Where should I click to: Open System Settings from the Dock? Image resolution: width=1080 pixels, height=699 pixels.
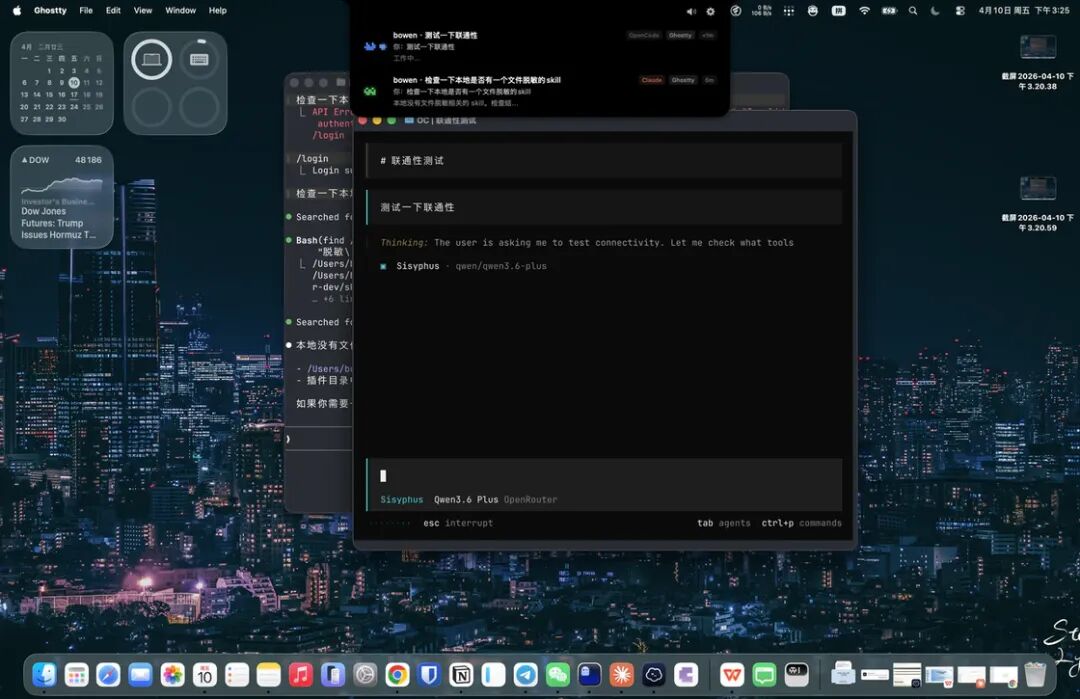[365, 675]
